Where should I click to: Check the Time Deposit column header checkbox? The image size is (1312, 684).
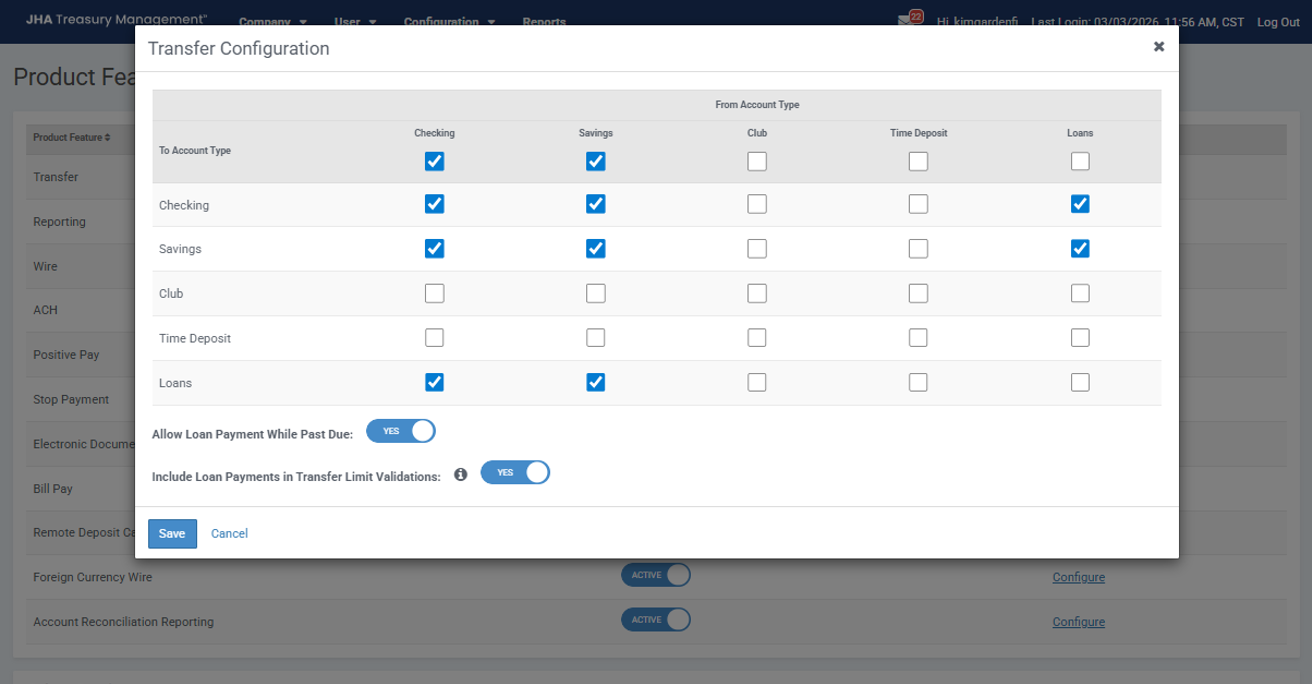pos(918,161)
